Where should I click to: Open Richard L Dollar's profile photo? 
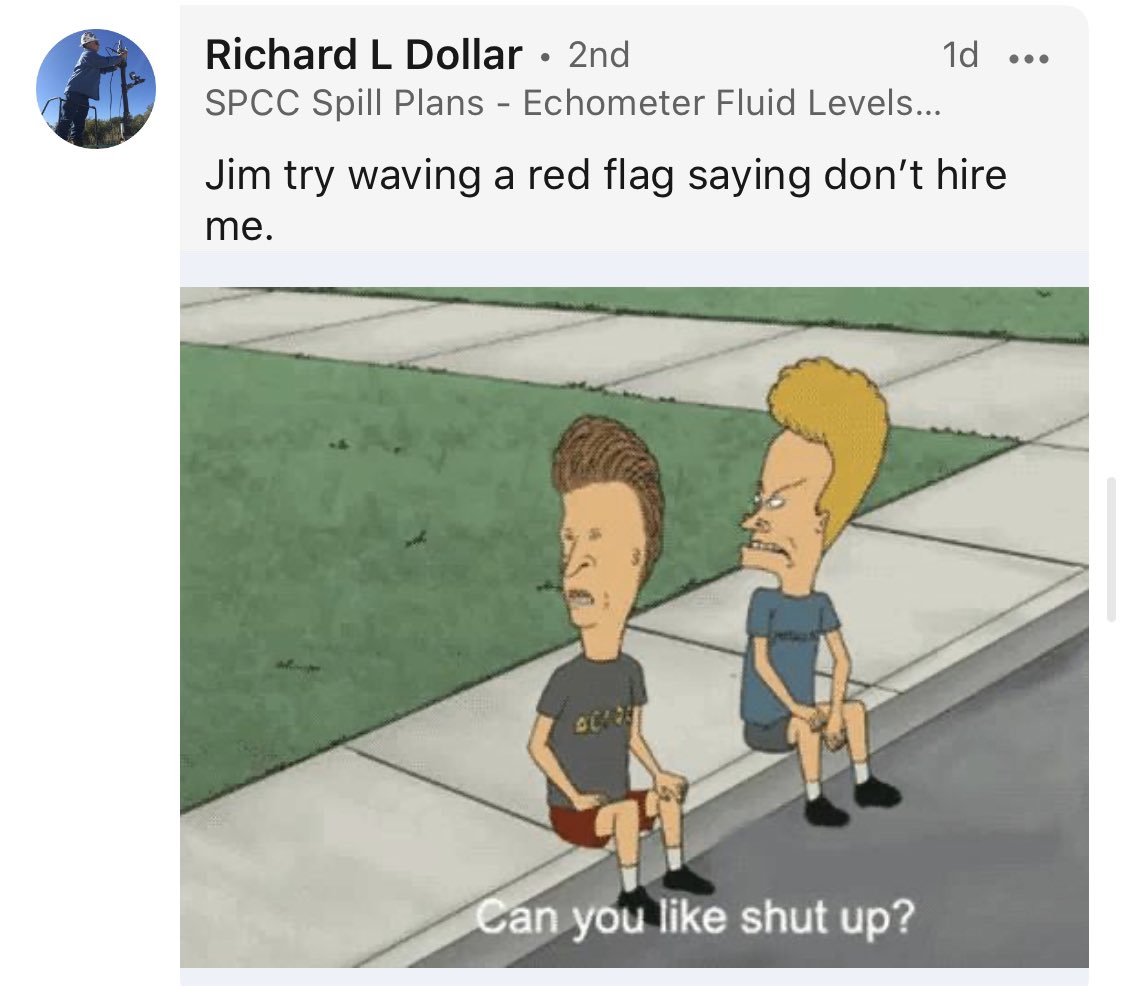click(x=96, y=89)
